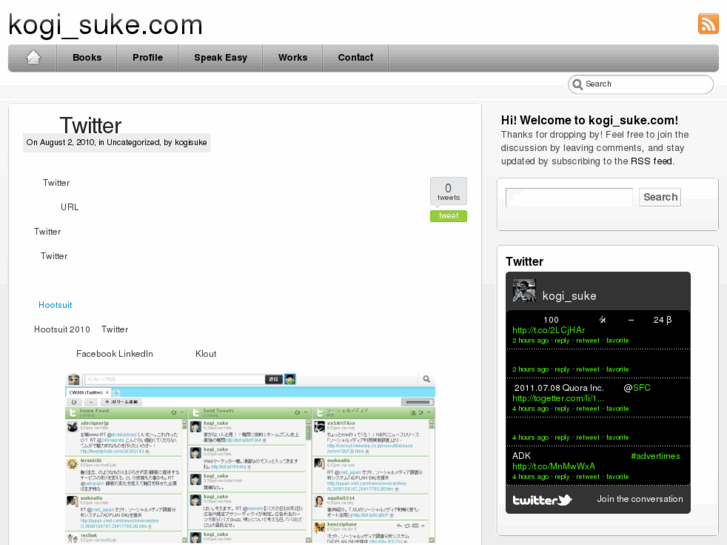Open the Hootsuit link
This screenshot has width=727, height=545.
(55, 305)
